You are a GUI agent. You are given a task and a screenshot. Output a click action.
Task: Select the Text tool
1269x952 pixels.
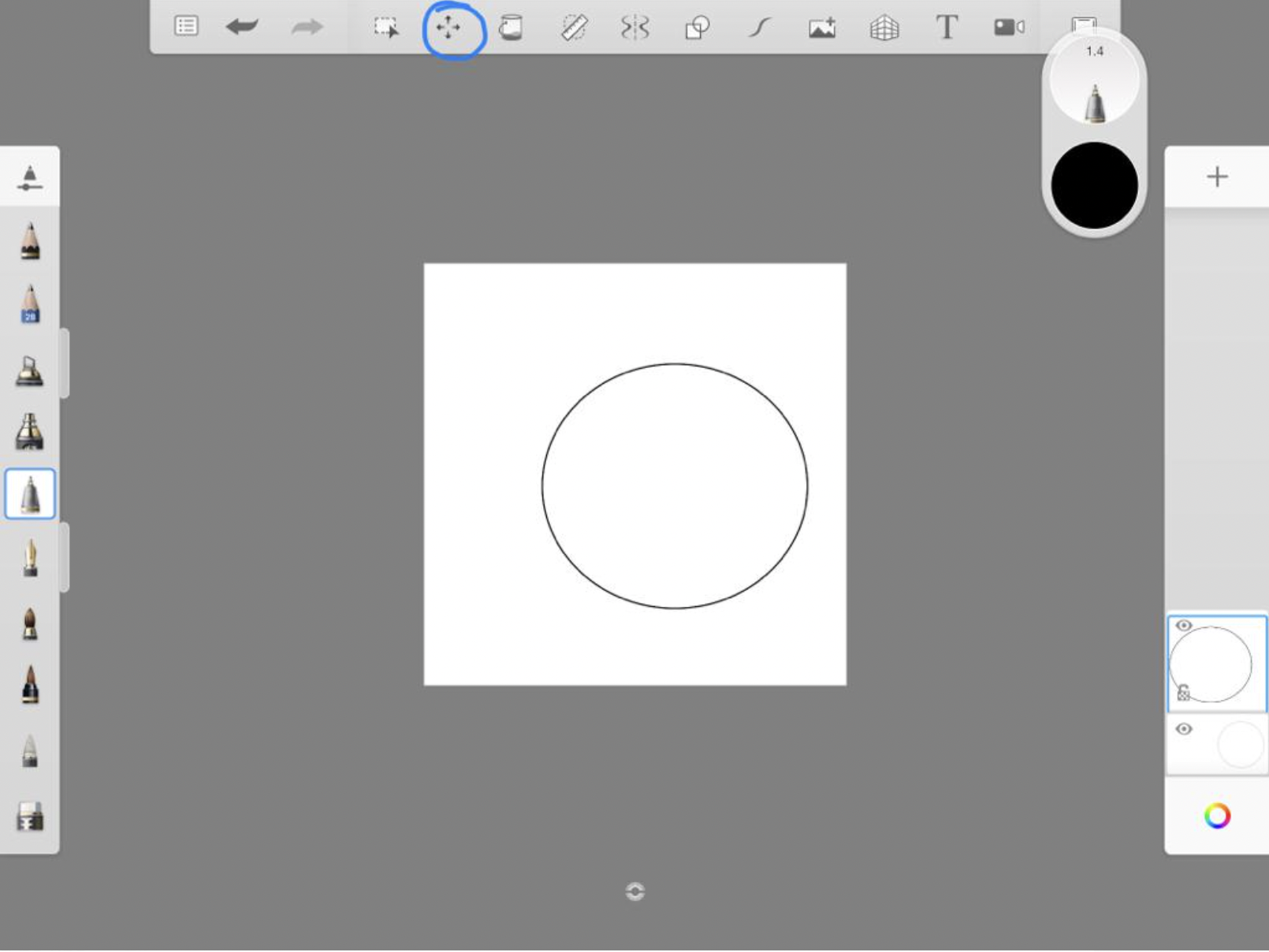[x=947, y=28]
